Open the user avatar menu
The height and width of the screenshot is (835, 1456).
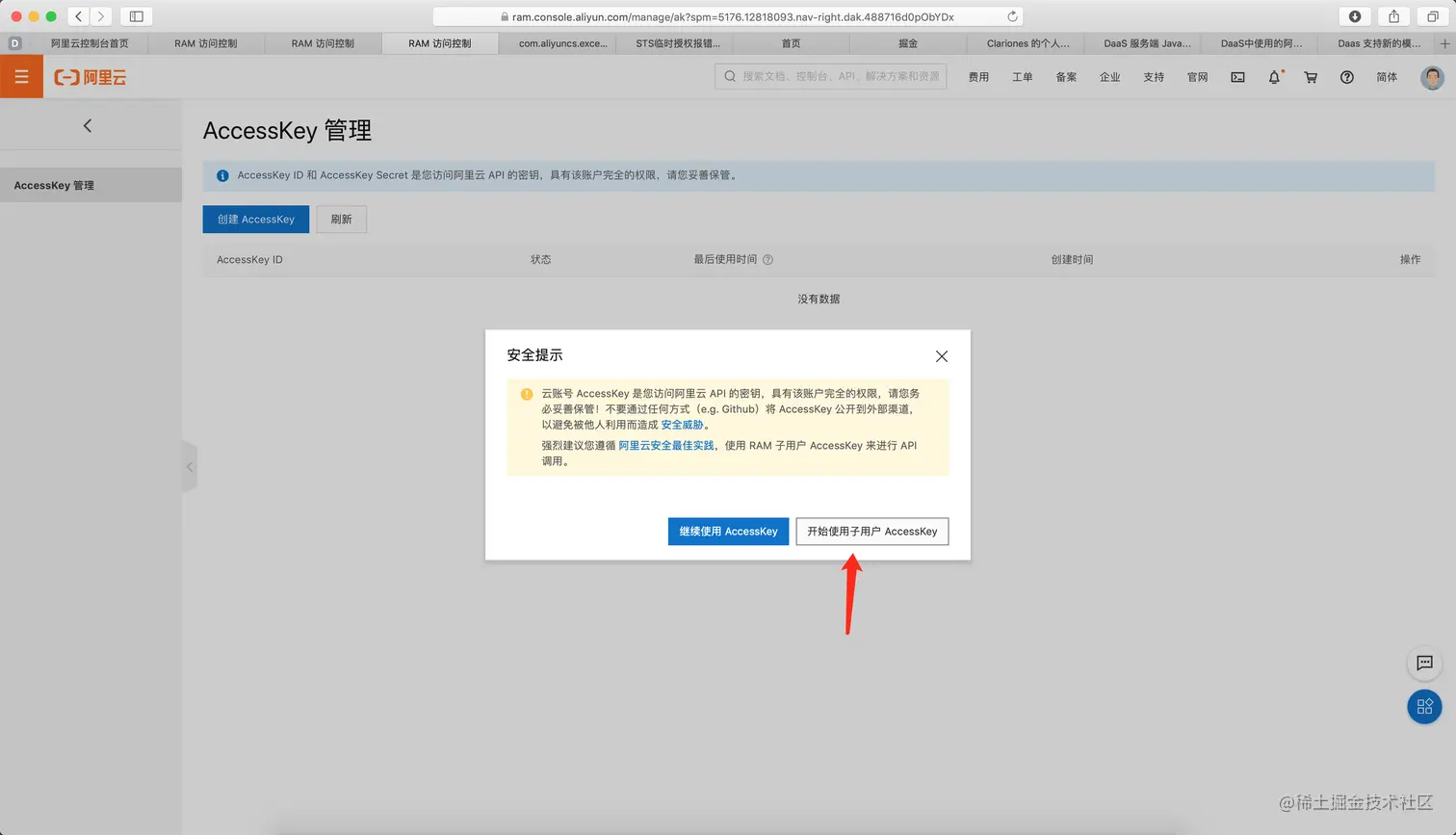(x=1432, y=77)
